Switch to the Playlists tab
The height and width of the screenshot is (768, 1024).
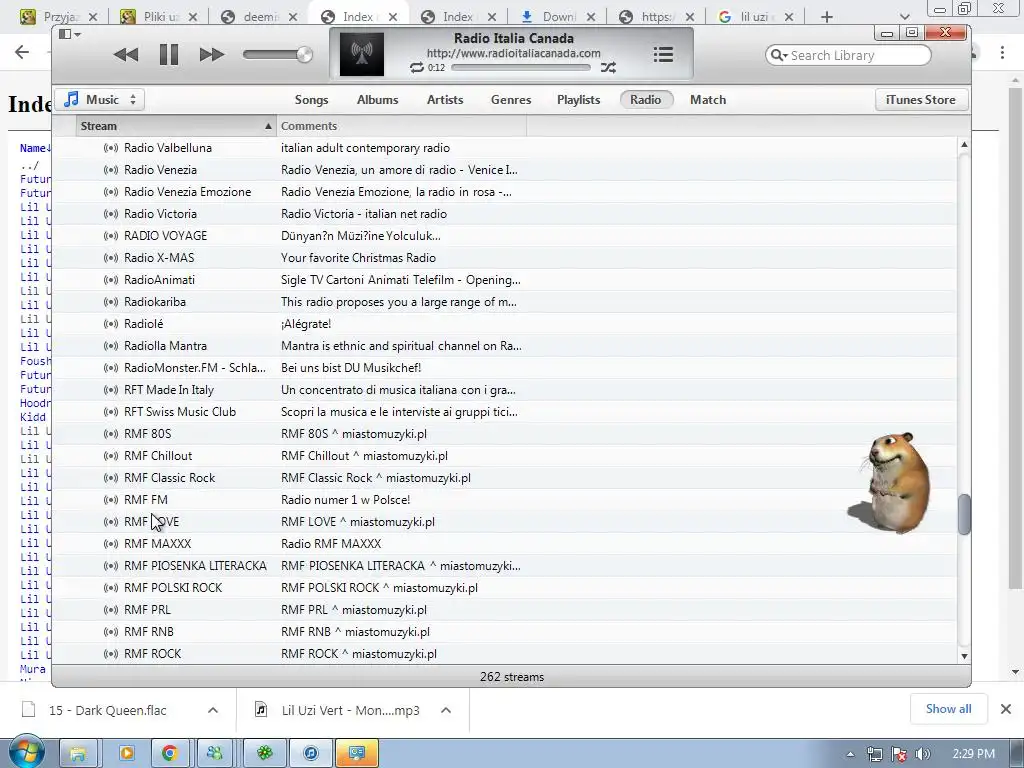pos(578,100)
